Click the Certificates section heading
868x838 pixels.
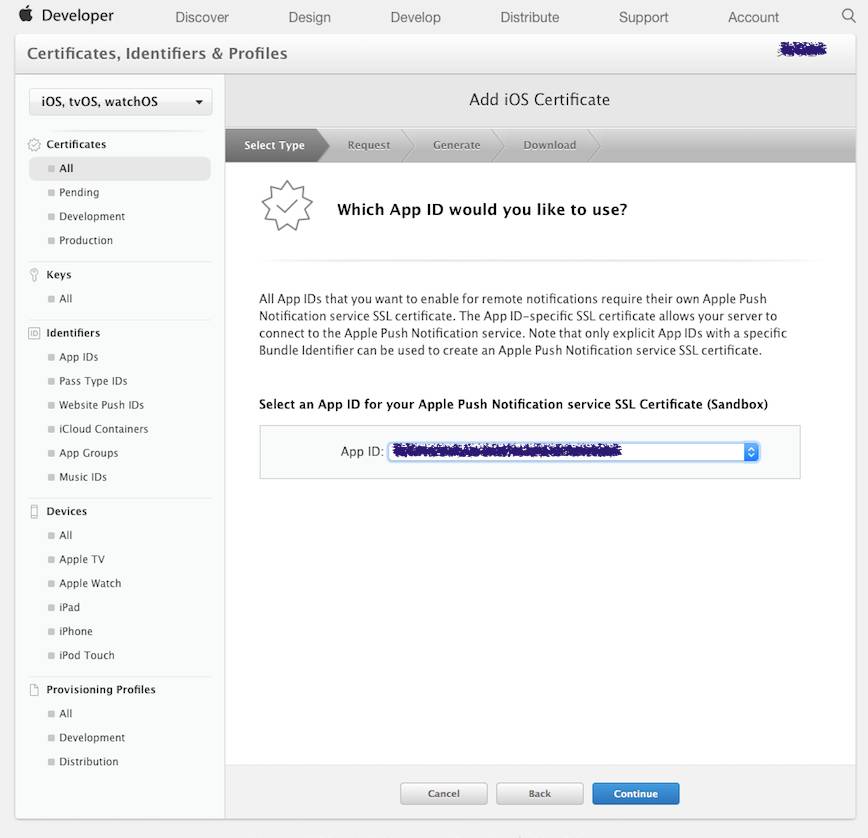tap(76, 144)
